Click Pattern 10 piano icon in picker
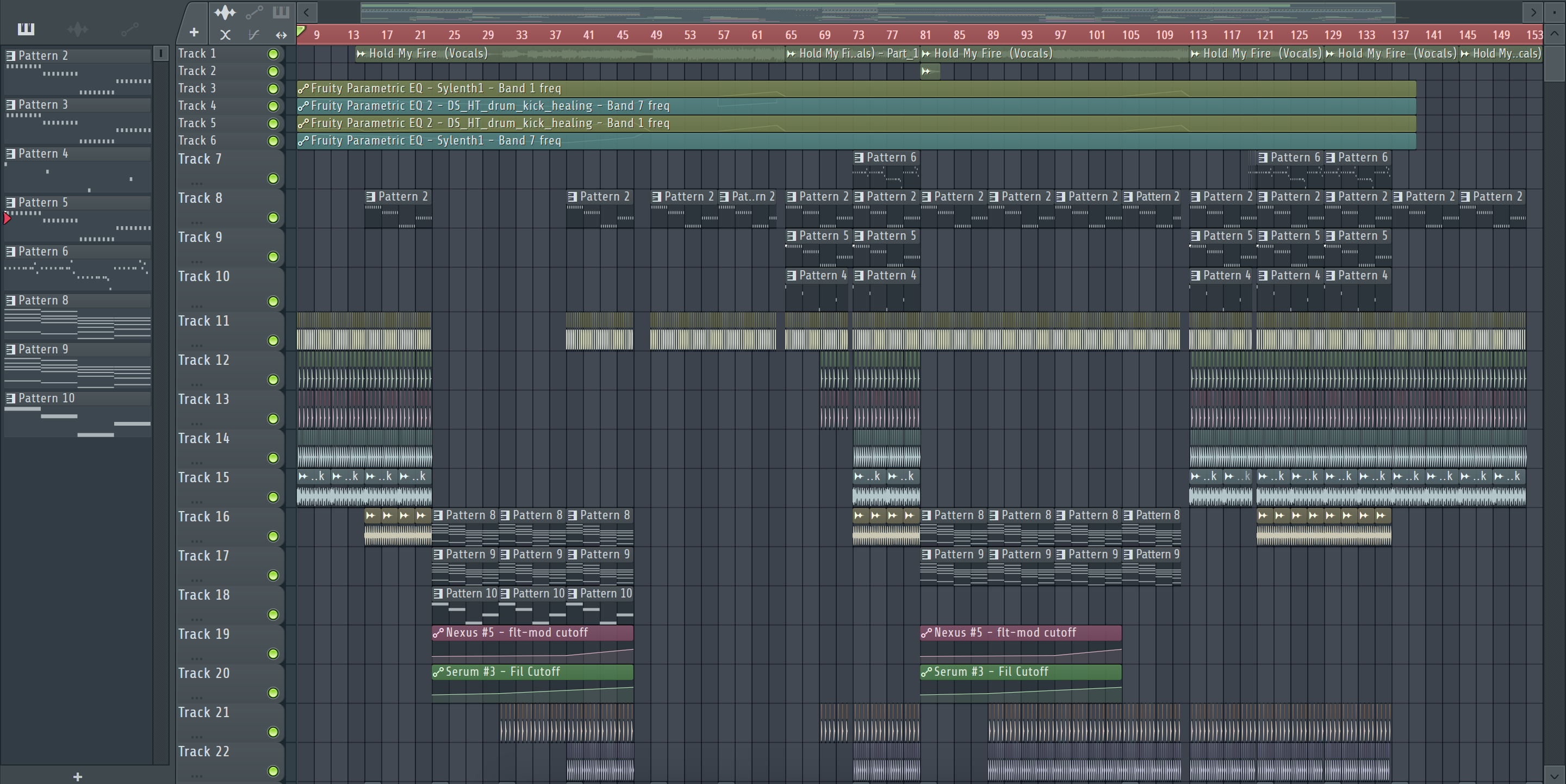This screenshot has height=784, width=1566. [x=10, y=398]
